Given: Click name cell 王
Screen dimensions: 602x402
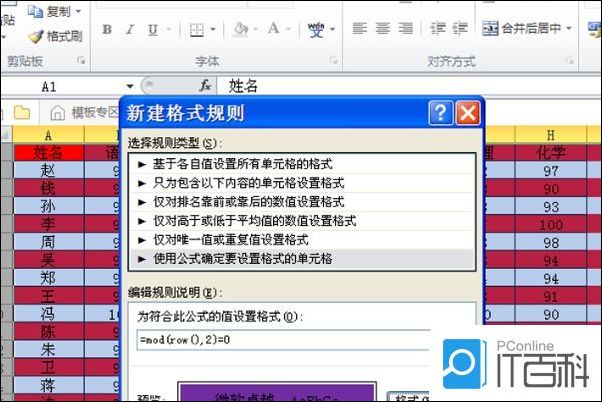Looking at the screenshot, I should (48, 296).
